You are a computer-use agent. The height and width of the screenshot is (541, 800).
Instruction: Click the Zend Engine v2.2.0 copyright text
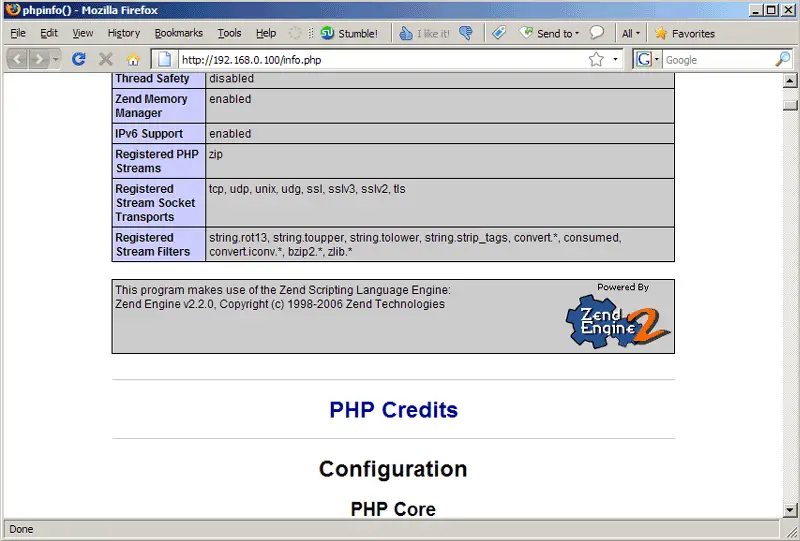point(280,304)
